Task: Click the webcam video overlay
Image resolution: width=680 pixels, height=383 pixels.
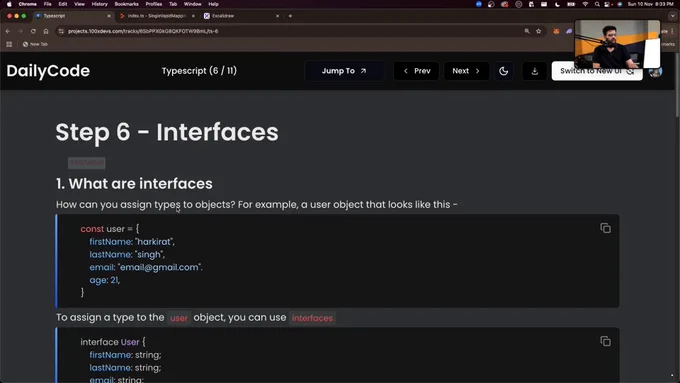Action: [x=617, y=44]
